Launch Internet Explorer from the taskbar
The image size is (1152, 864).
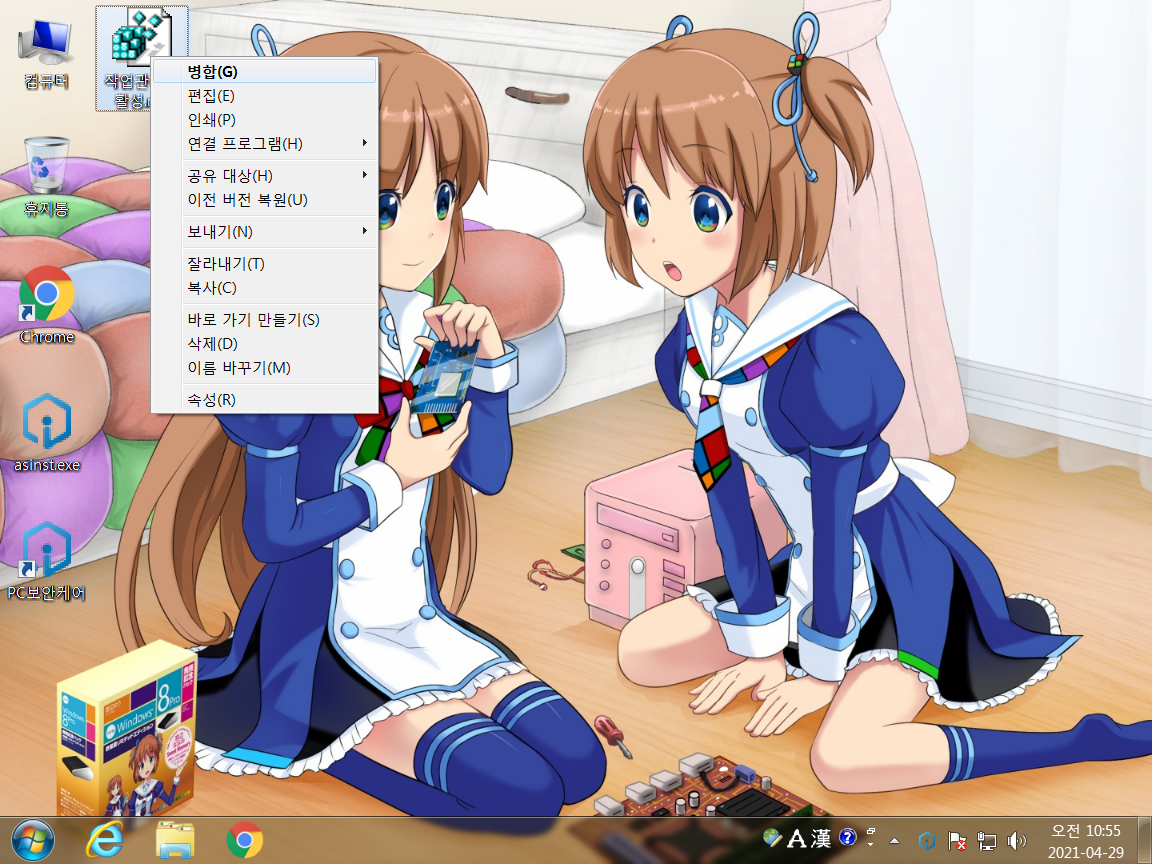104,840
